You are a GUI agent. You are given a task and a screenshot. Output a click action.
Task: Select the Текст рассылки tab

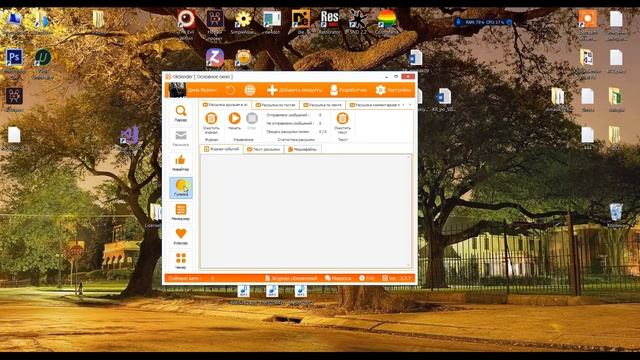(263, 149)
